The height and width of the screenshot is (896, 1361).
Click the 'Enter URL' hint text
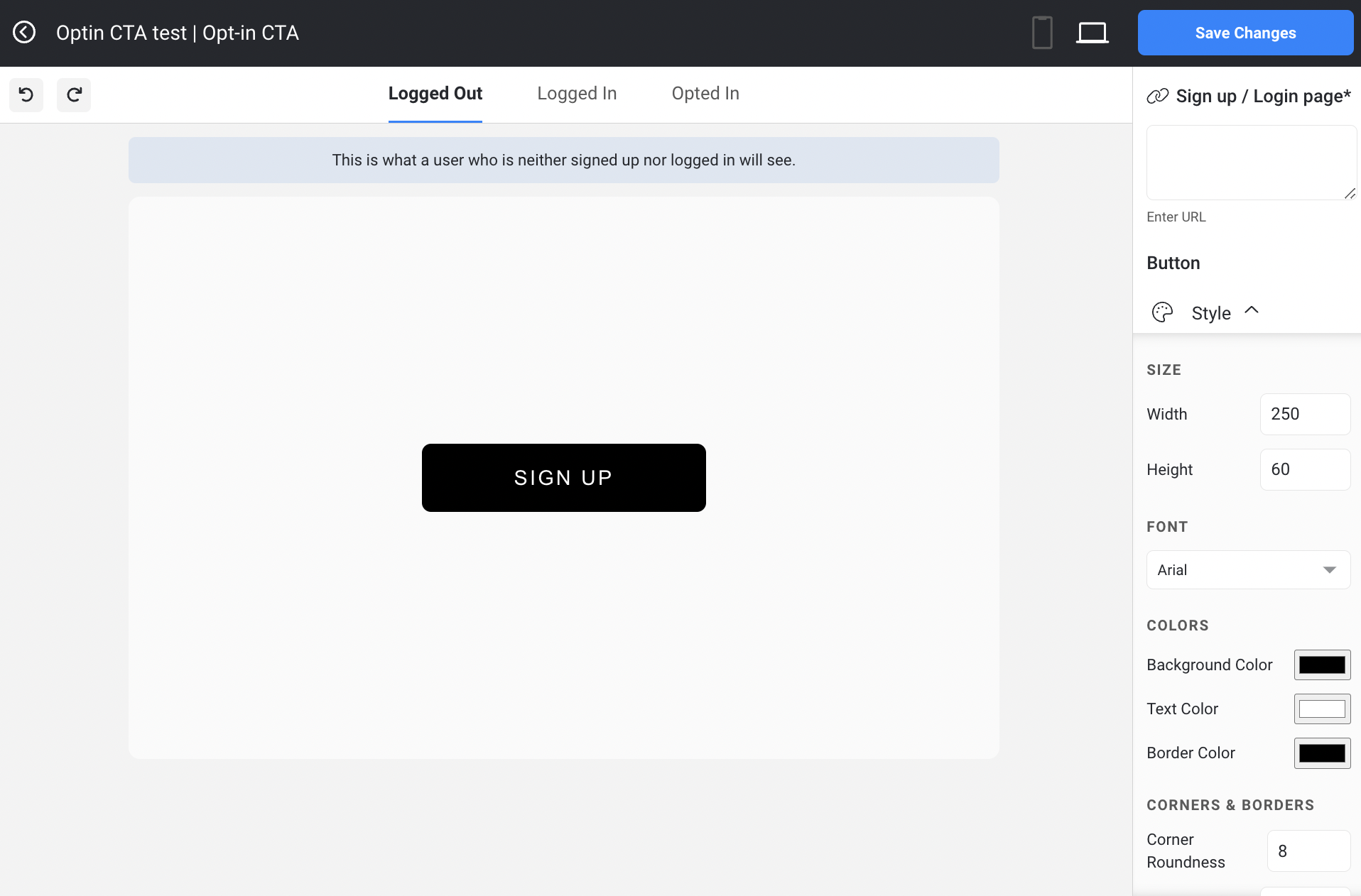pyautogui.click(x=1176, y=217)
